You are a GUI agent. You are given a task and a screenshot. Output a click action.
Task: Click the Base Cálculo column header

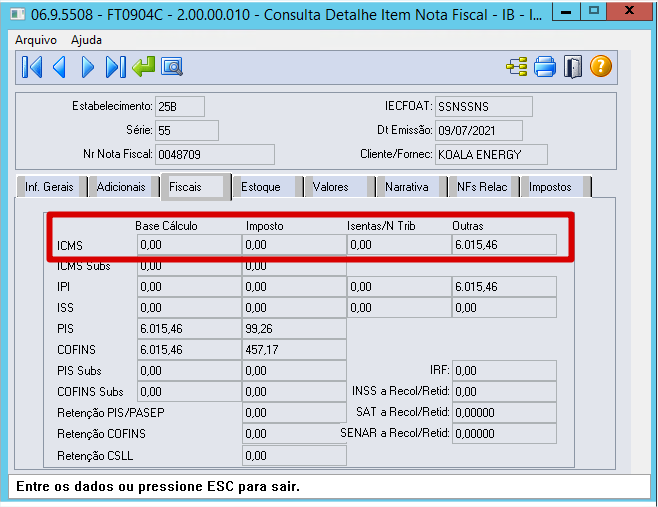(x=166, y=226)
